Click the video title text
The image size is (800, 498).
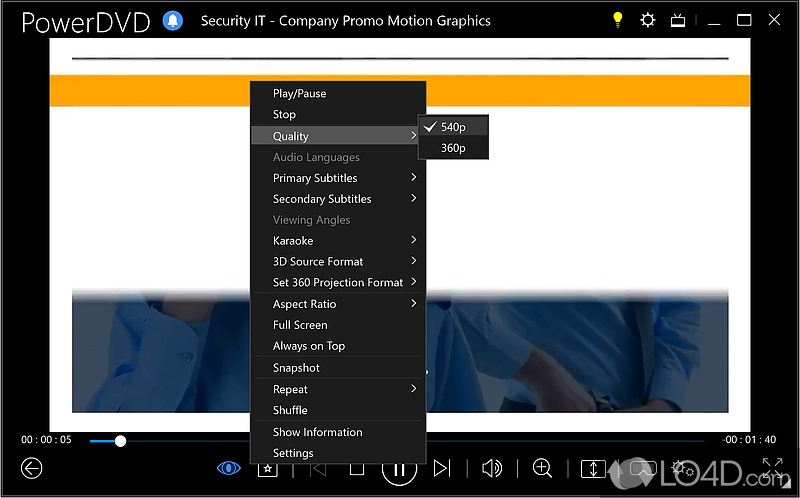click(x=345, y=21)
